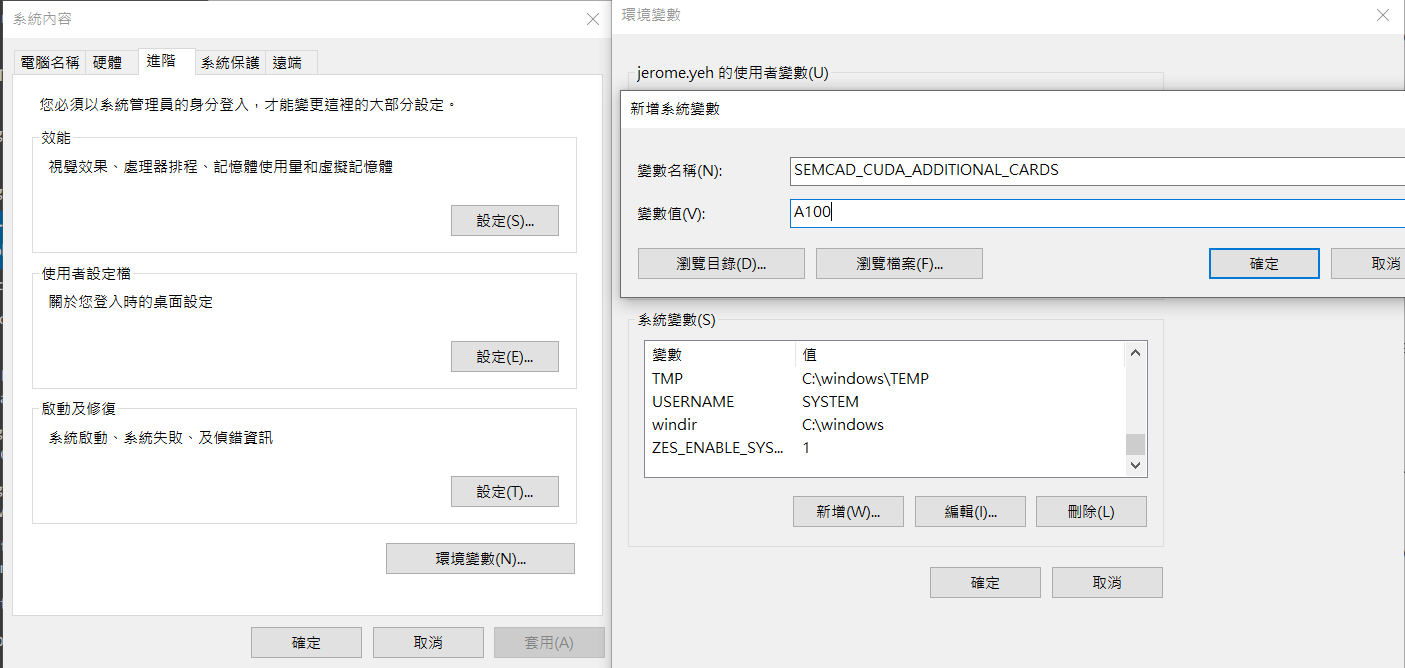Click 設定(S) button under 效能
The width and height of the screenshot is (1405, 668).
pyautogui.click(x=504, y=221)
